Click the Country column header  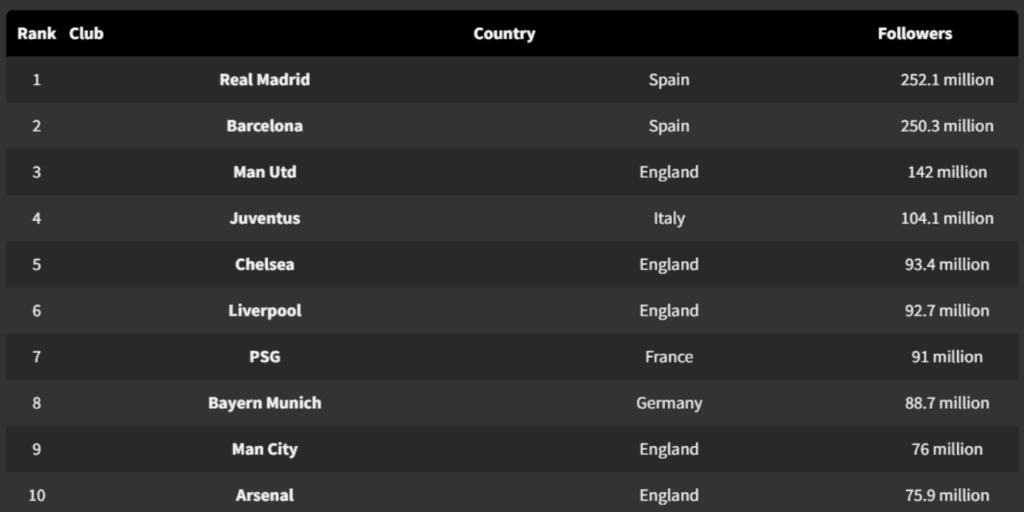click(504, 33)
